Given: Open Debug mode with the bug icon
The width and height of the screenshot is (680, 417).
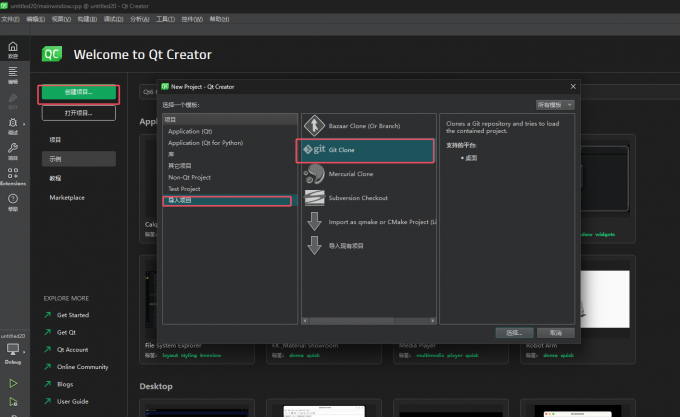Looking at the screenshot, I should pyautogui.click(x=13, y=126).
